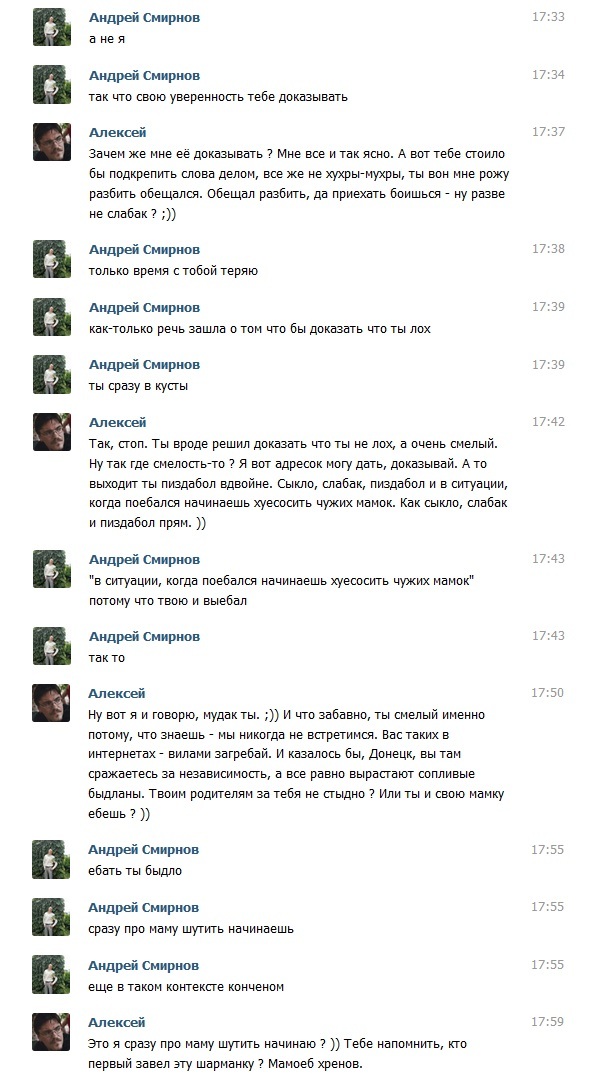Screen dimensions: 600x1077
Task: Click avatar beside "сразу про маму шутить начинаешь"
Action: [51, 917]
